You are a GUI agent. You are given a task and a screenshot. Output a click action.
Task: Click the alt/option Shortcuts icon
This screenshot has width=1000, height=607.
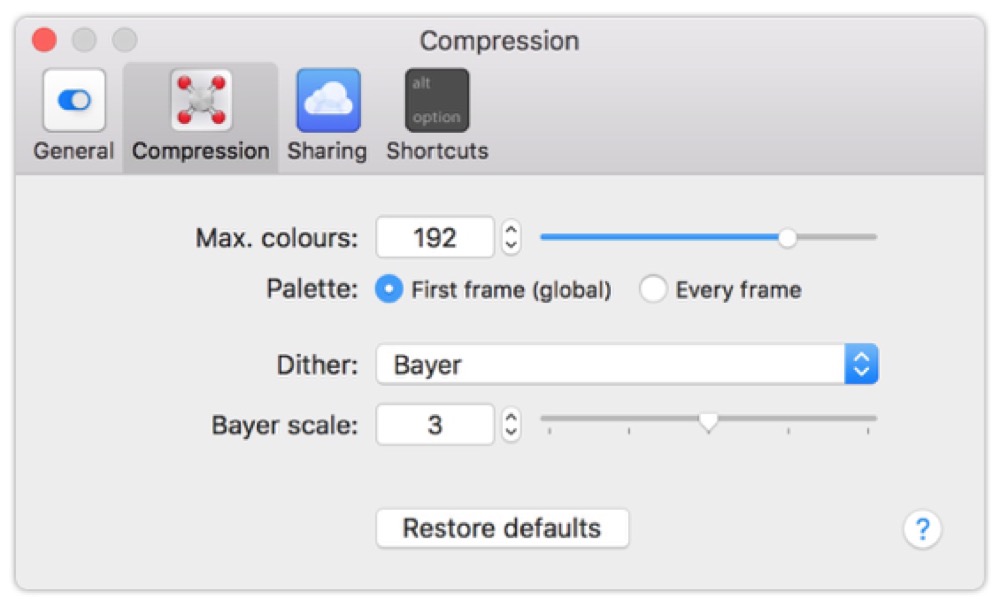point(437,100)
